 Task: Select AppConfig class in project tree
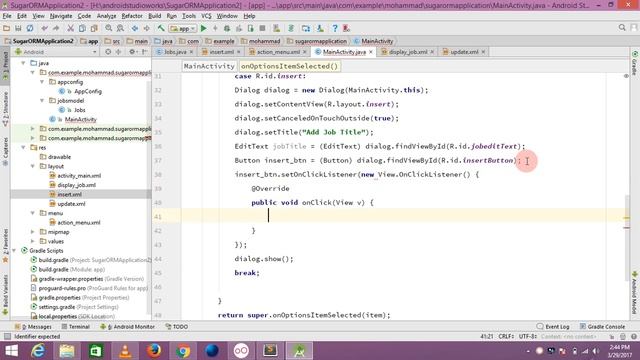coord(87,91)
